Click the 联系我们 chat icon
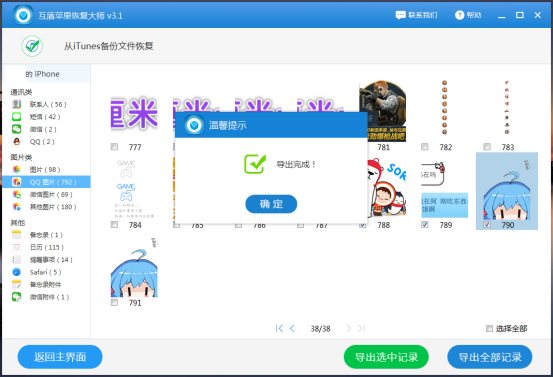The height and width of the screenshot is (377, 553). tap(400, 15)
